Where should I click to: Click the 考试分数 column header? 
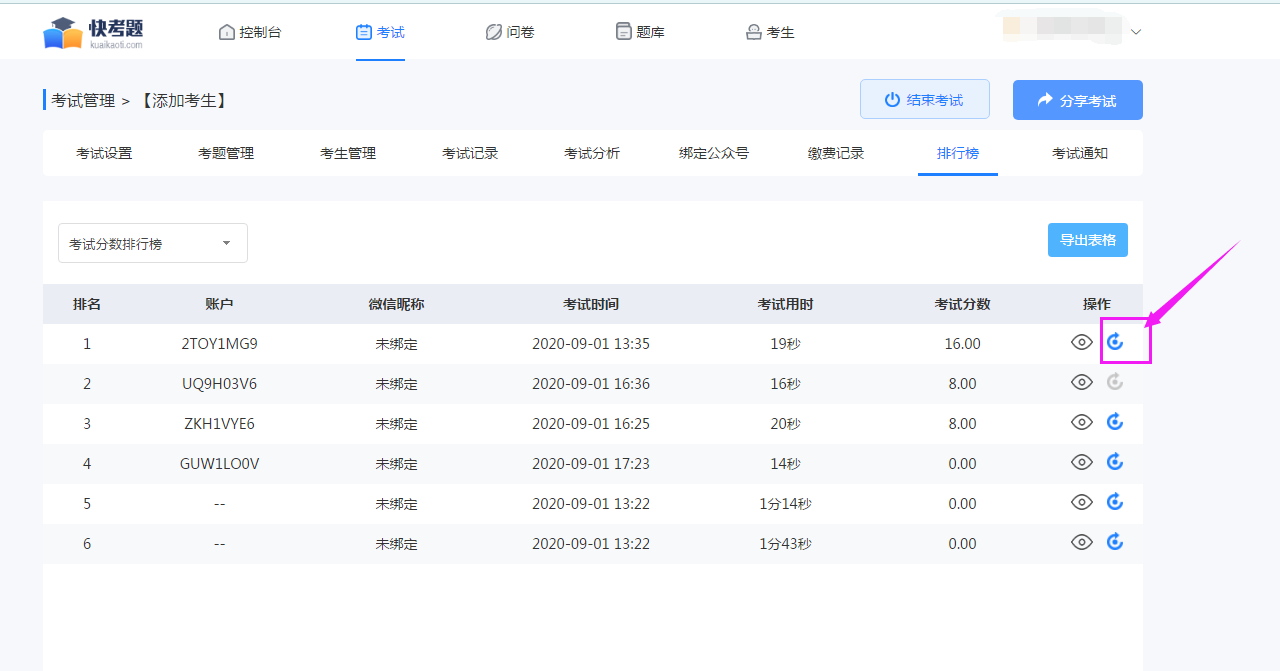(x=962, y=304)
